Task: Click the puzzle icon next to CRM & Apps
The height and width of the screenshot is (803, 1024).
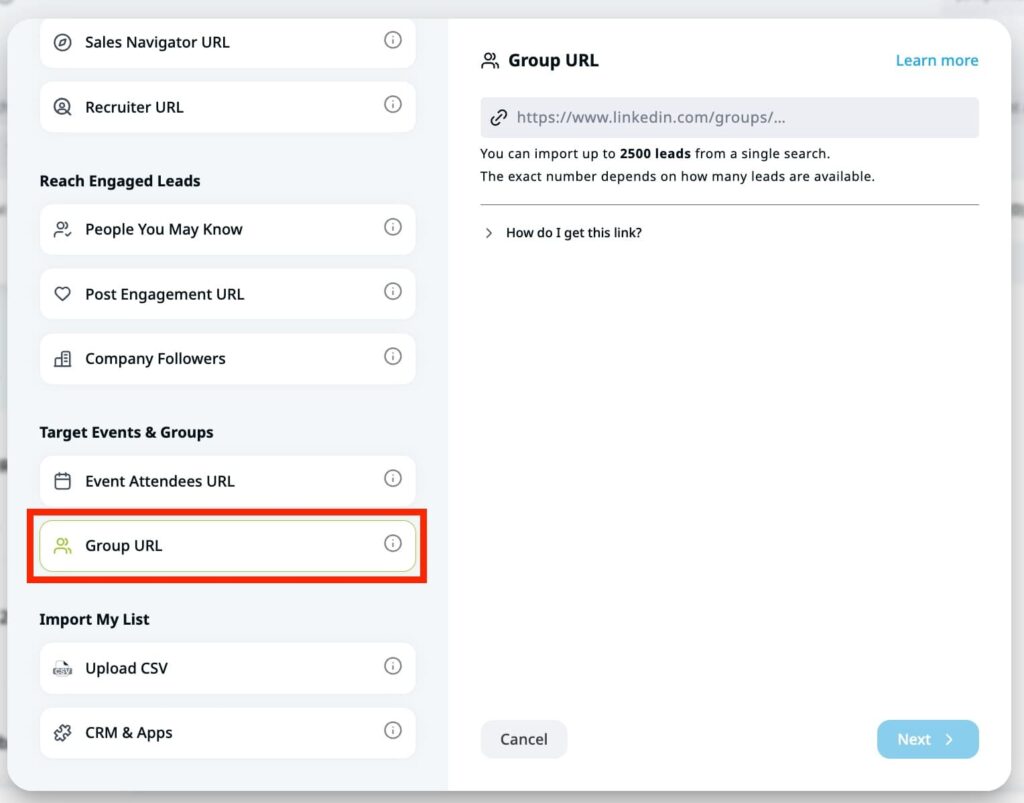Action: [x=62, y=732]
